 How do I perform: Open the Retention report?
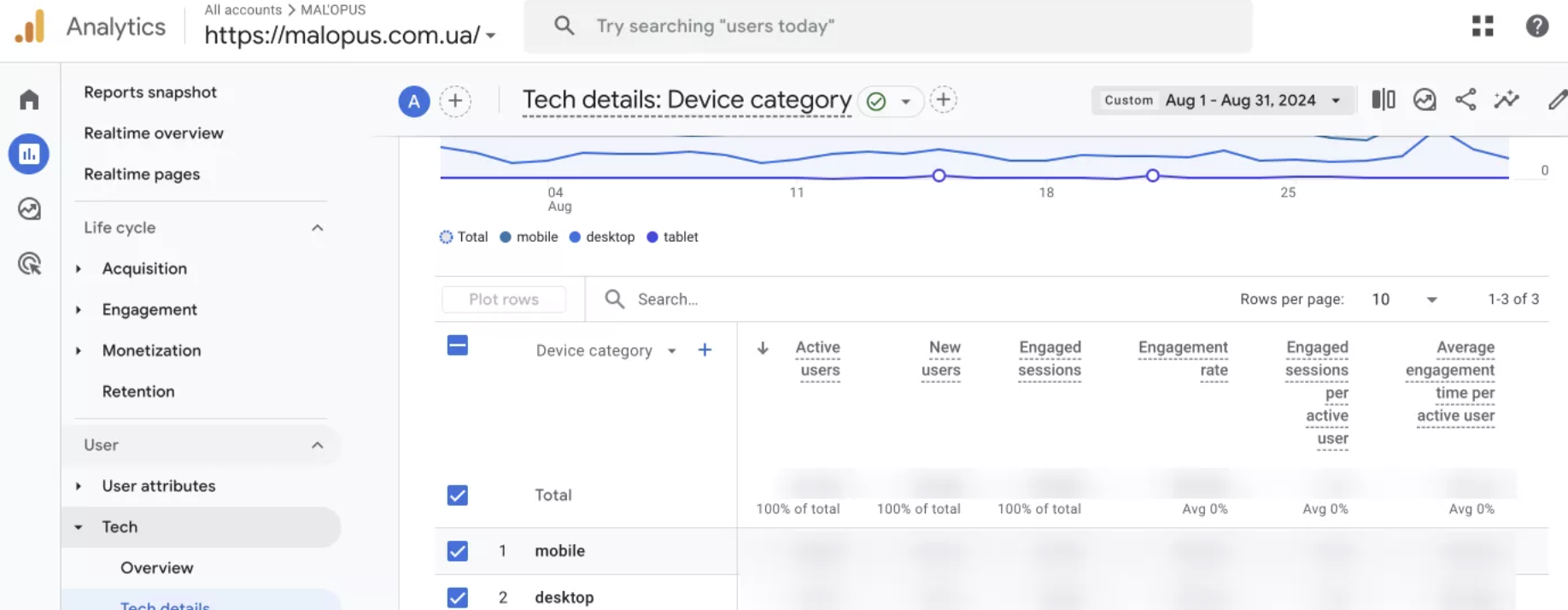click(x=138, y=391)
